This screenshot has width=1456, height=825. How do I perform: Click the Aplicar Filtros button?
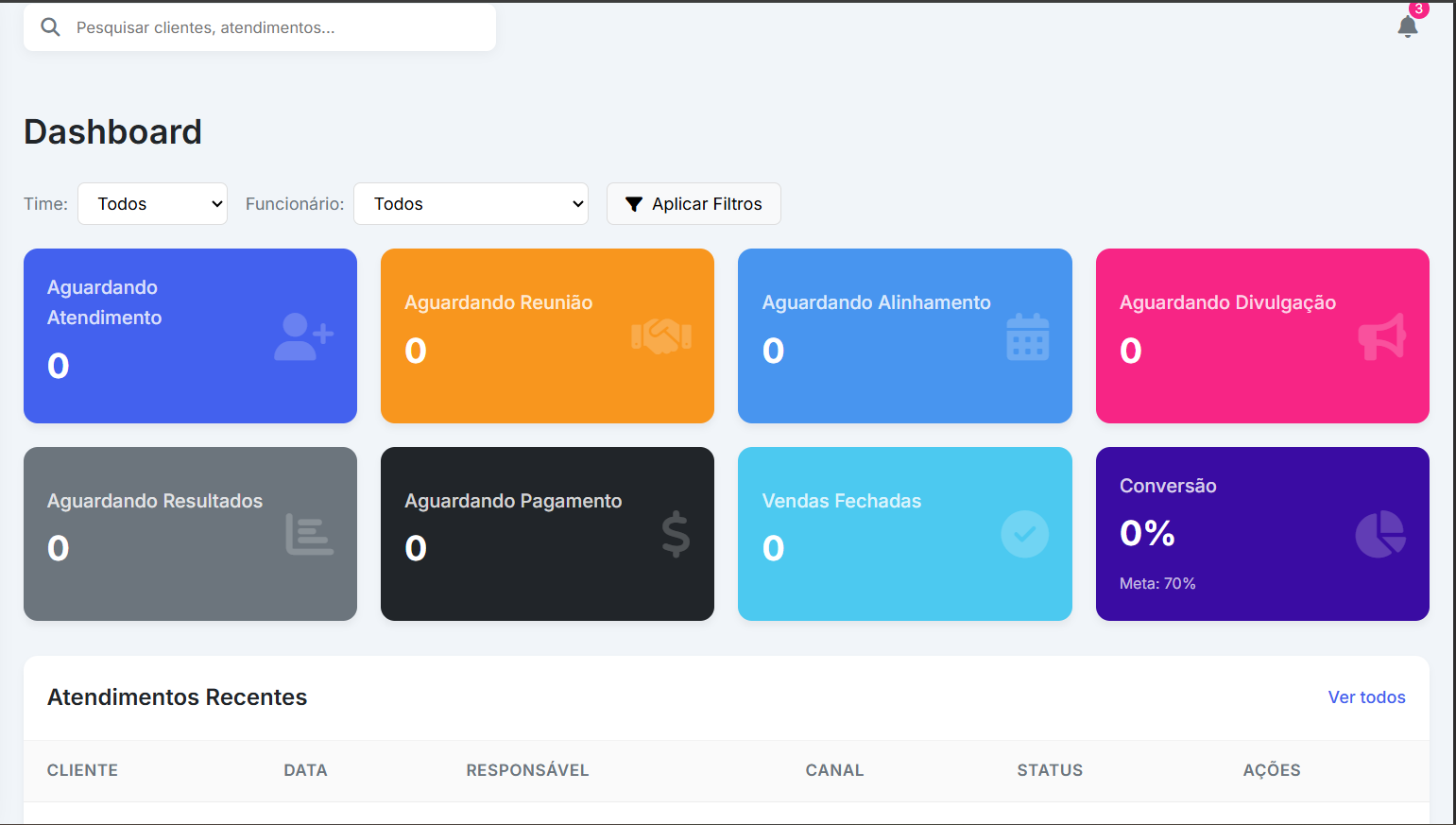694,203
